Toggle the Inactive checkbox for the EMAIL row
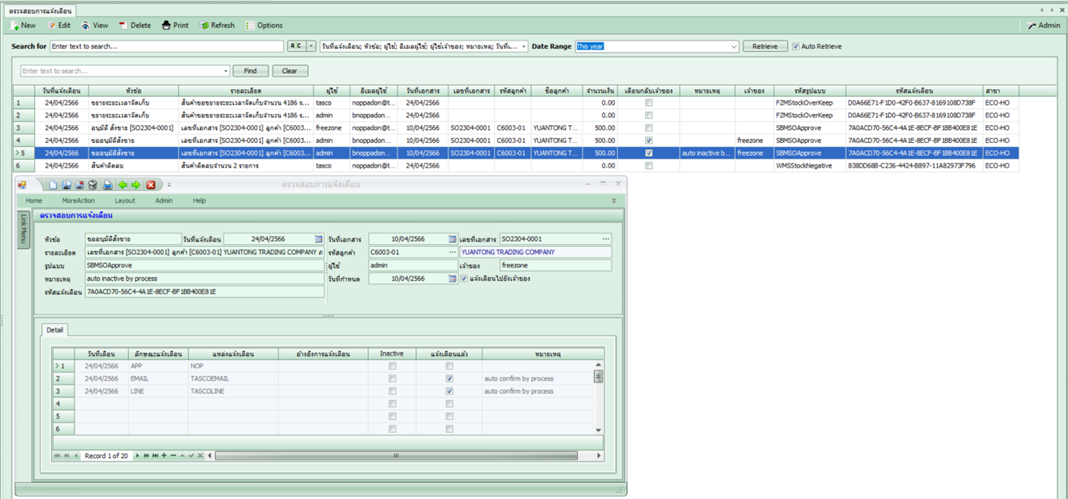This screenshot has width=1068, height=499. 392,379
